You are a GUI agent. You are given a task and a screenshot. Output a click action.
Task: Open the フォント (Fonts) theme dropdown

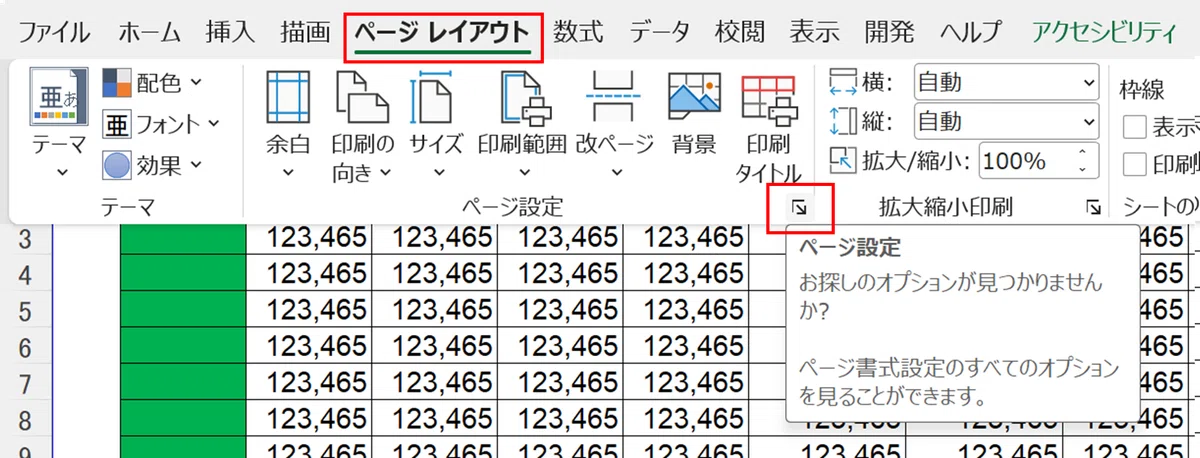(160, 124)
